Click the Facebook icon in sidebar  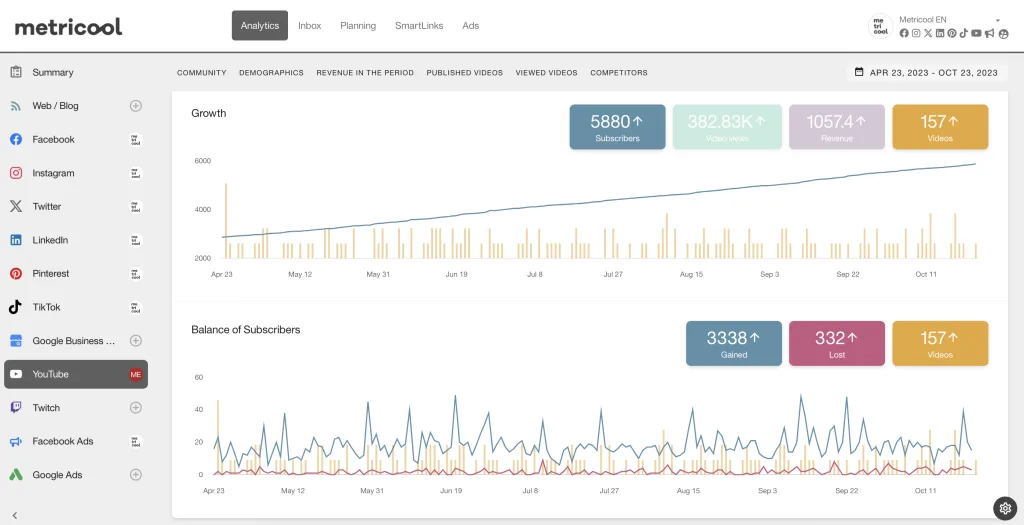[16, 139]
